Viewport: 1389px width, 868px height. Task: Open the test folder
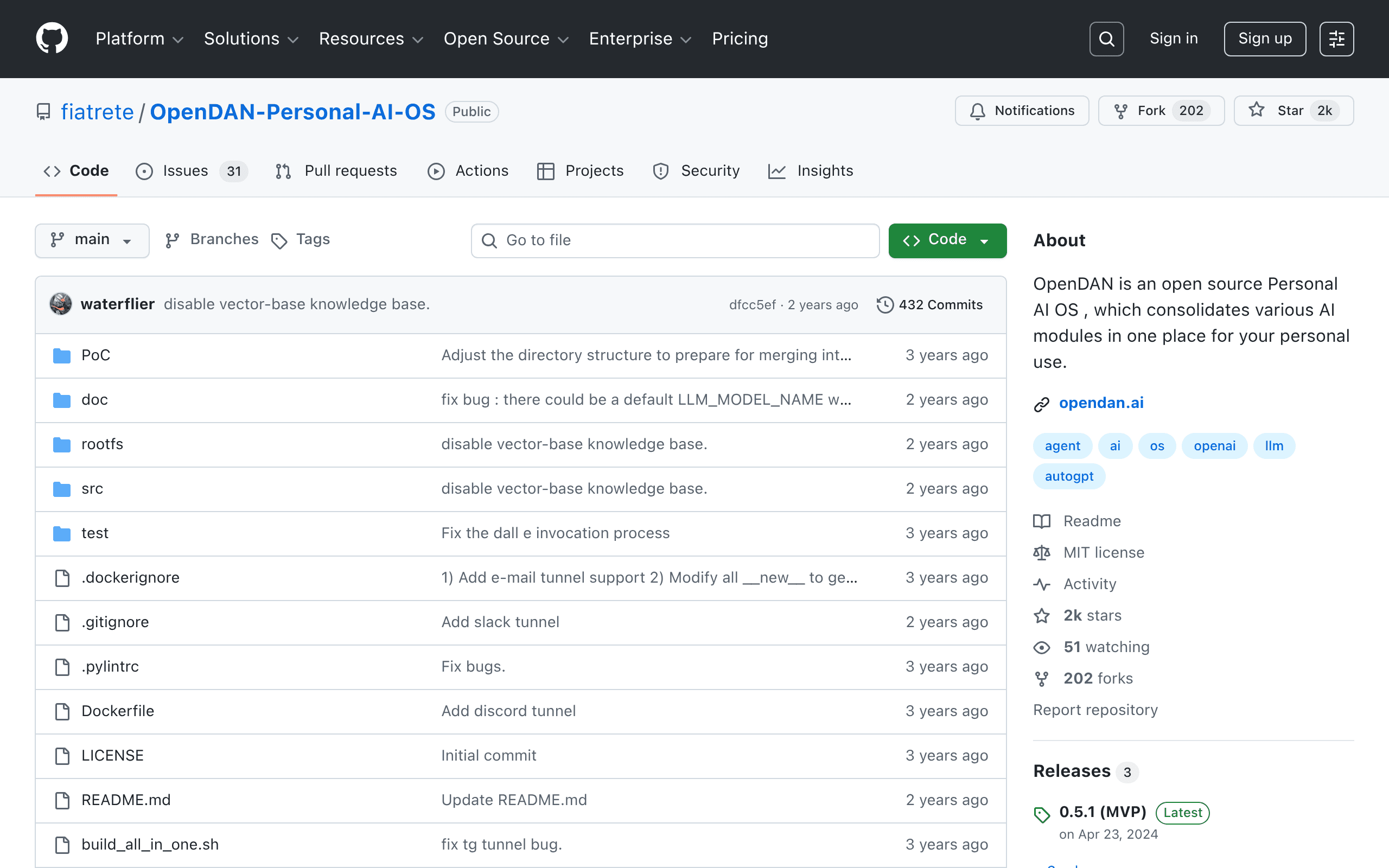[x=95, y=533]
